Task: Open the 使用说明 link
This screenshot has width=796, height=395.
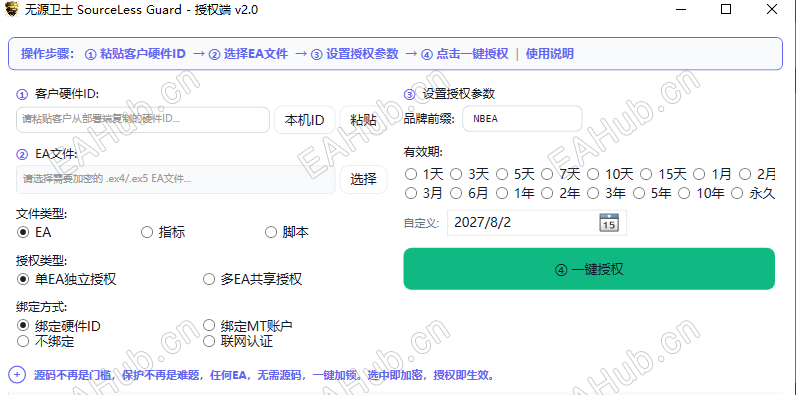Action: pos(550,54)
